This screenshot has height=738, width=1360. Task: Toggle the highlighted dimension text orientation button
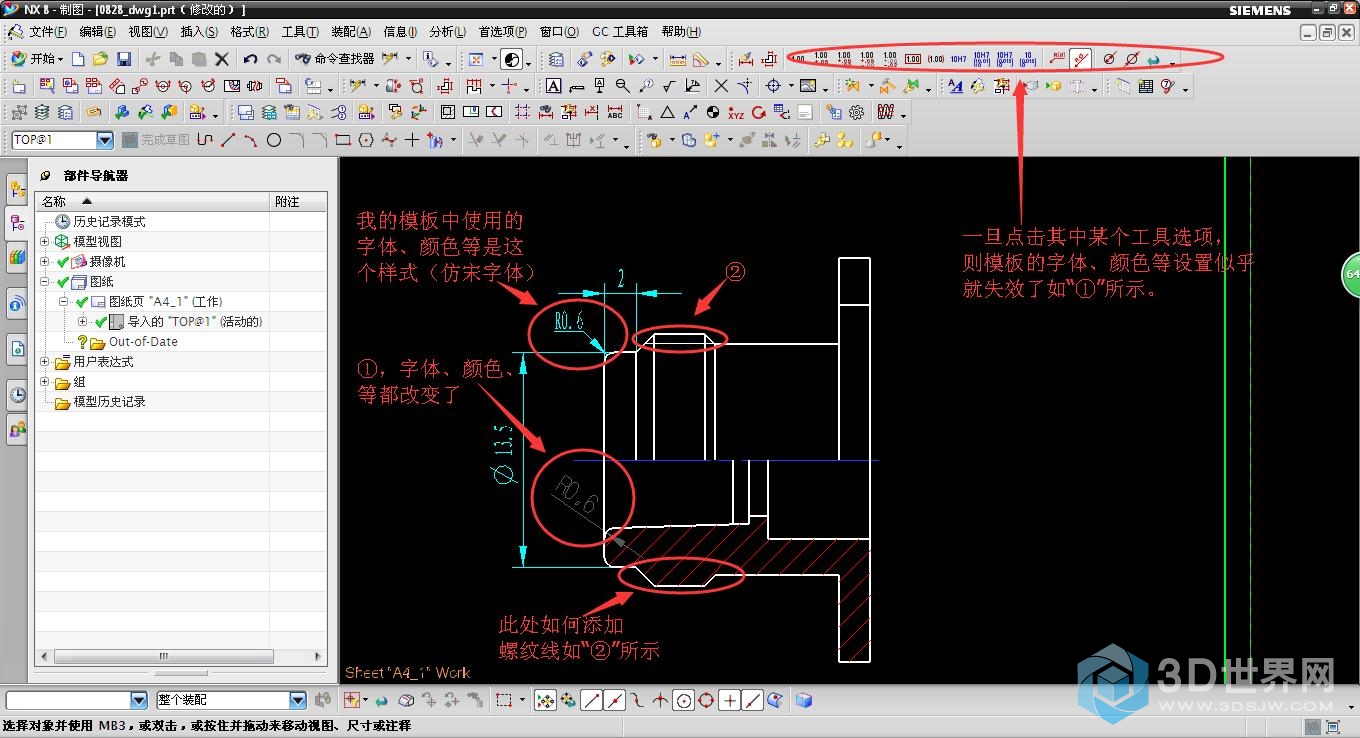[x=1080, y=59]
